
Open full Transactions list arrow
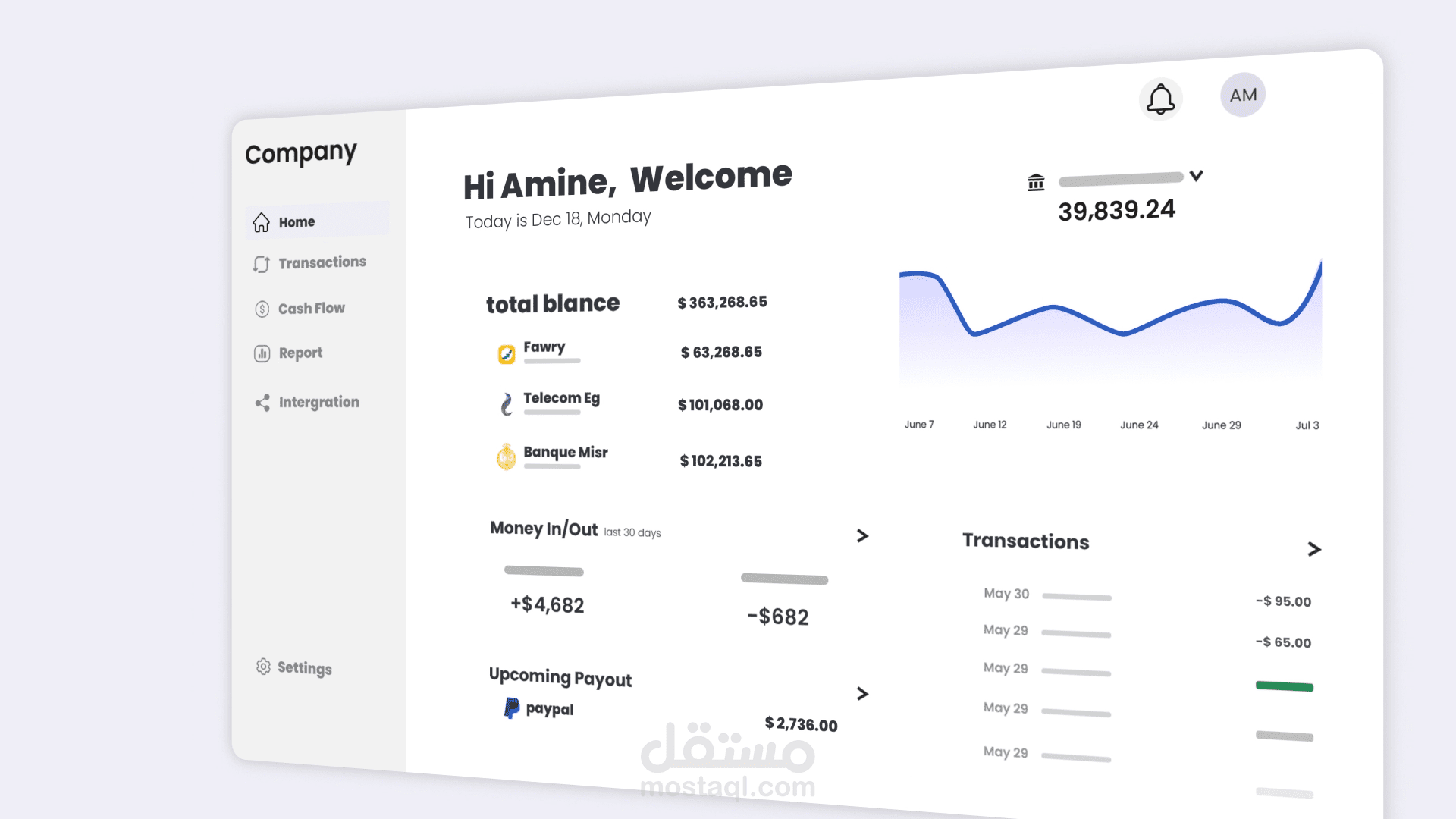point(1314,549)
